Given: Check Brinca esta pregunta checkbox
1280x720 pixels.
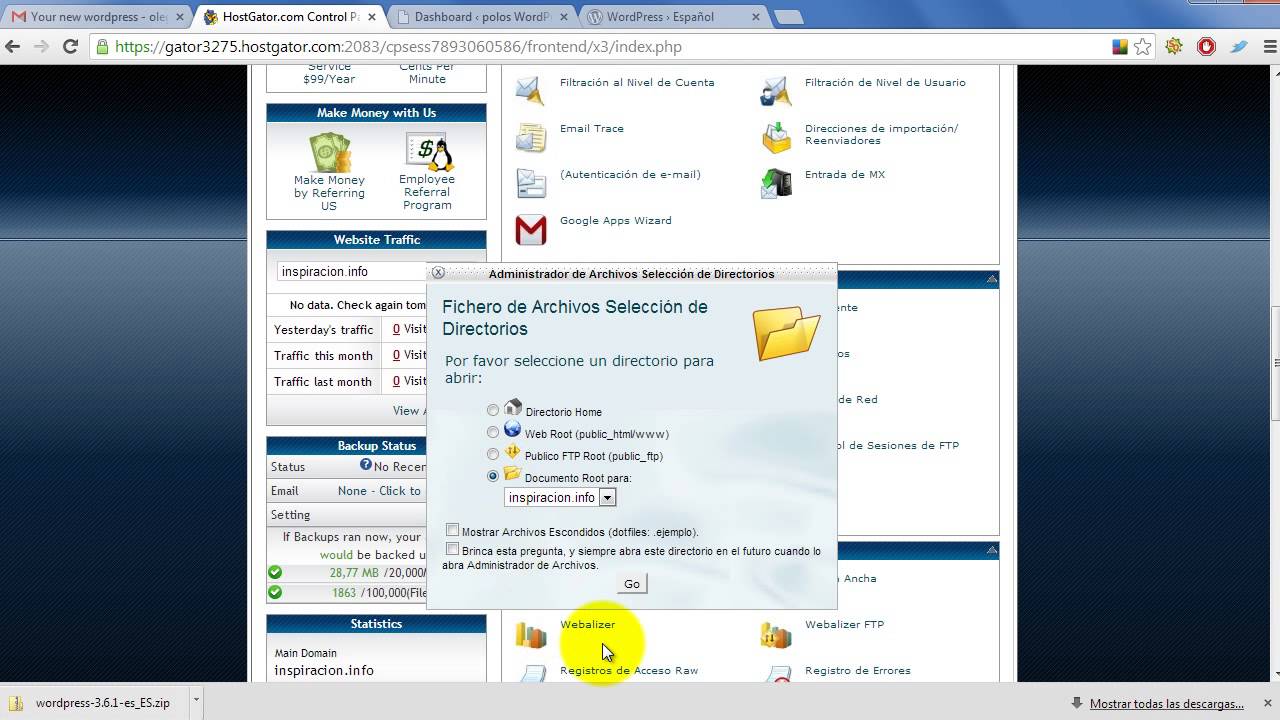Looking at the screenshot, I should tap(453, 549).
